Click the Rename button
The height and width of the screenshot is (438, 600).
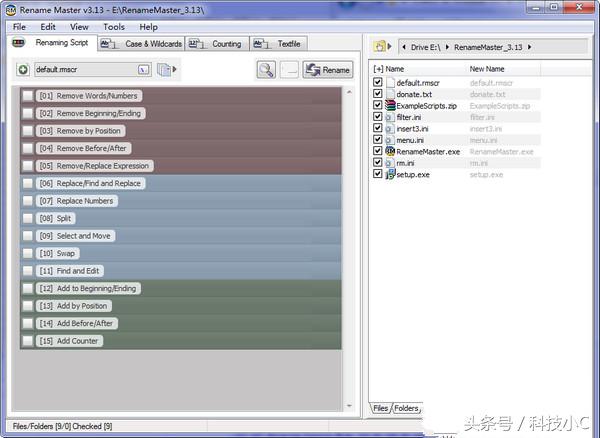(x=328, y=70)
